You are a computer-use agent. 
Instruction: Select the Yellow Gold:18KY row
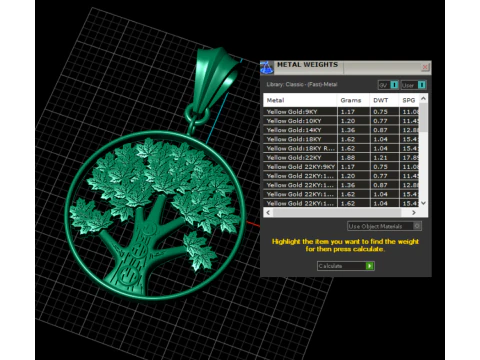341,139
